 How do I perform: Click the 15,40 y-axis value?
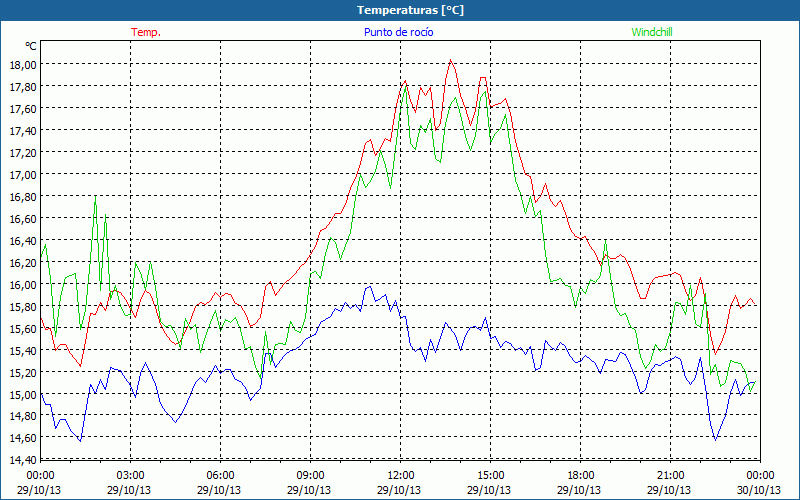(x=23, y=350)
